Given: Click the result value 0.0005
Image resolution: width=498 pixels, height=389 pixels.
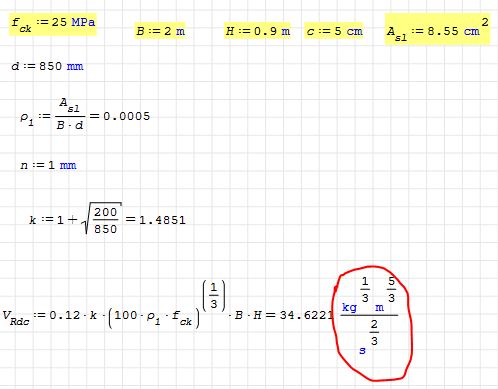Looking at the screenshot, I should click(127, 116).
